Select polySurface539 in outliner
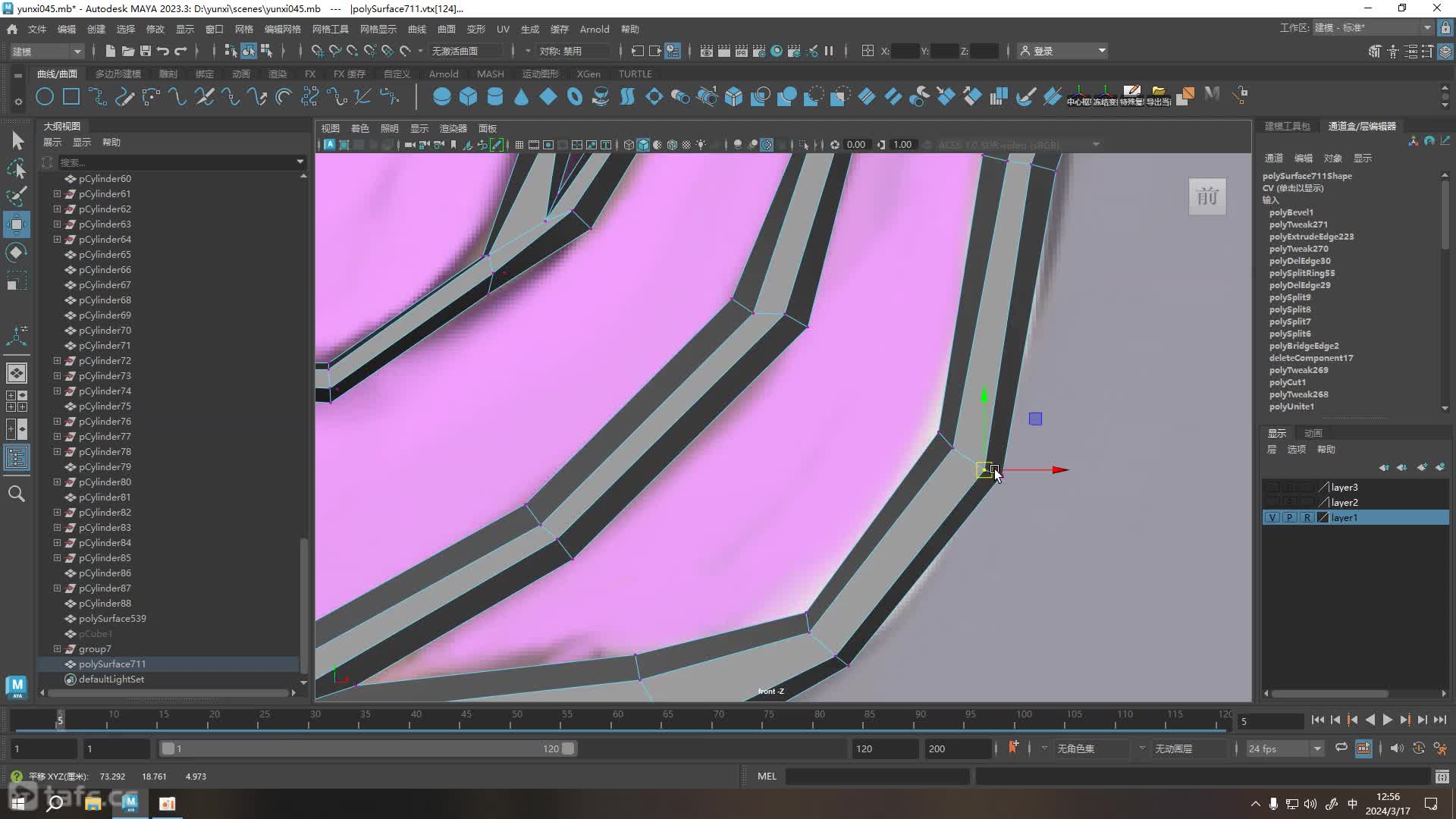1456x819 pixels. pyautogui.click(x=112, y=619)
